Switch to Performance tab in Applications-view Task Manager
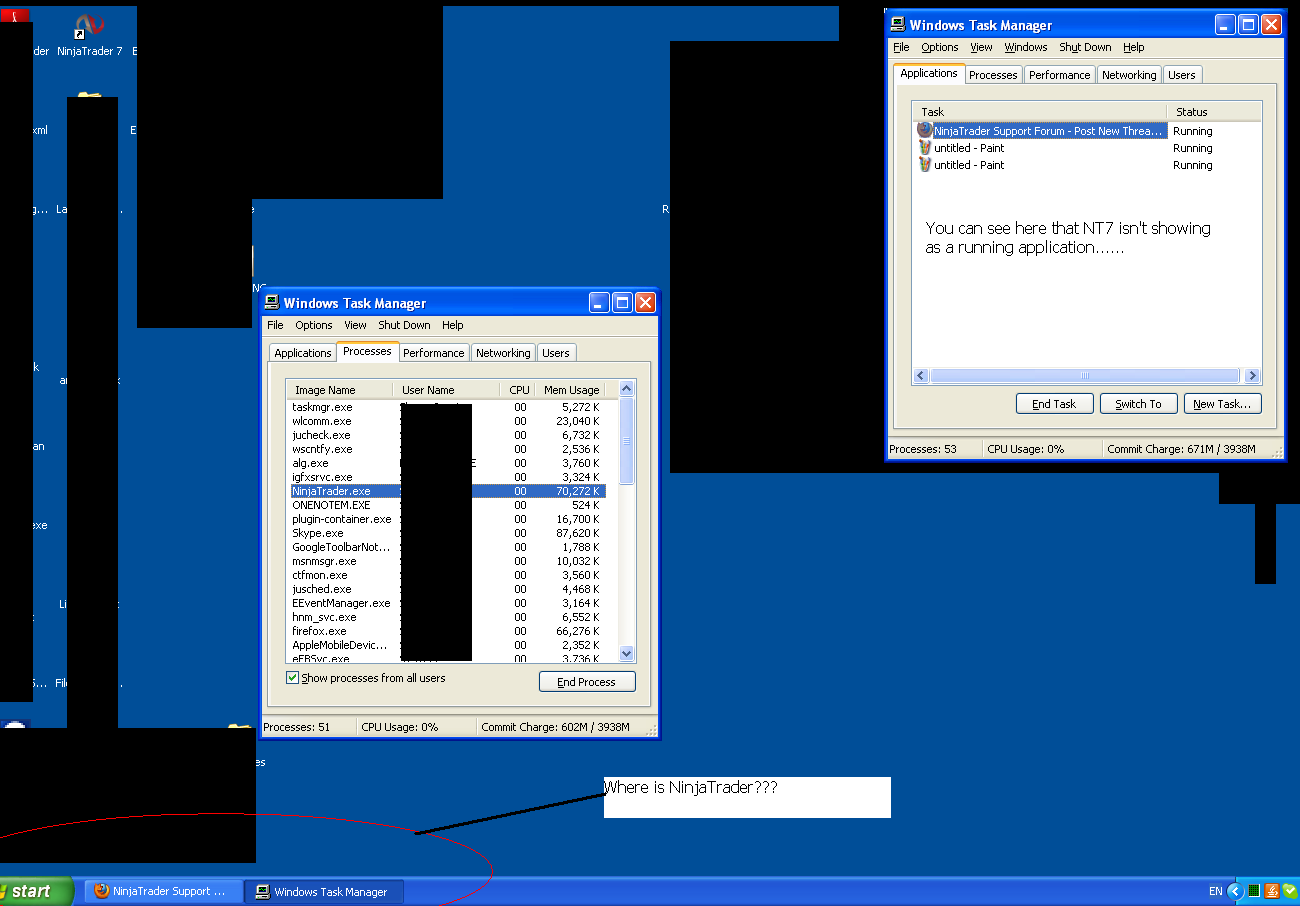1300x906 pixels. 1060,75
